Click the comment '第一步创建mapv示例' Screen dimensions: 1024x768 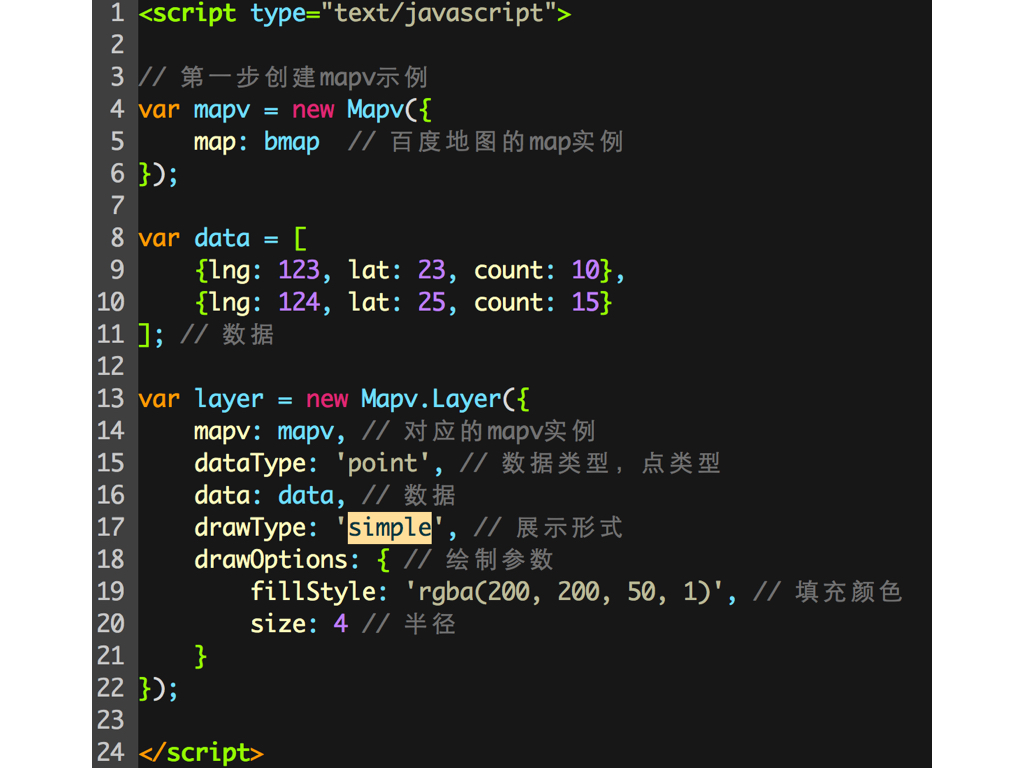pyautogui.click(x=304, y=78)
